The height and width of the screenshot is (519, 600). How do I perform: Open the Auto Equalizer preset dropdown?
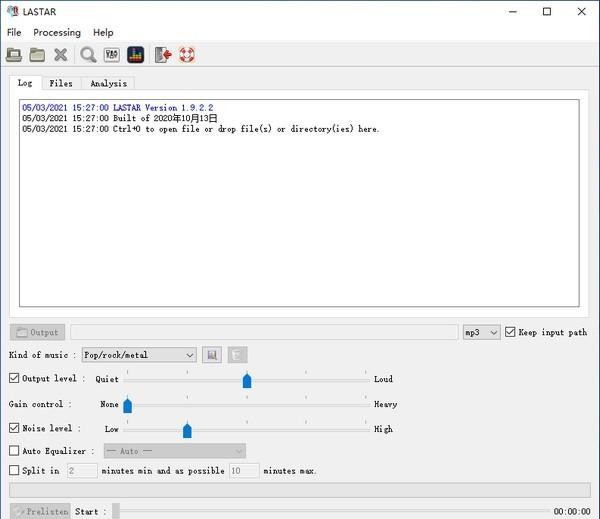tap(175, 451)
